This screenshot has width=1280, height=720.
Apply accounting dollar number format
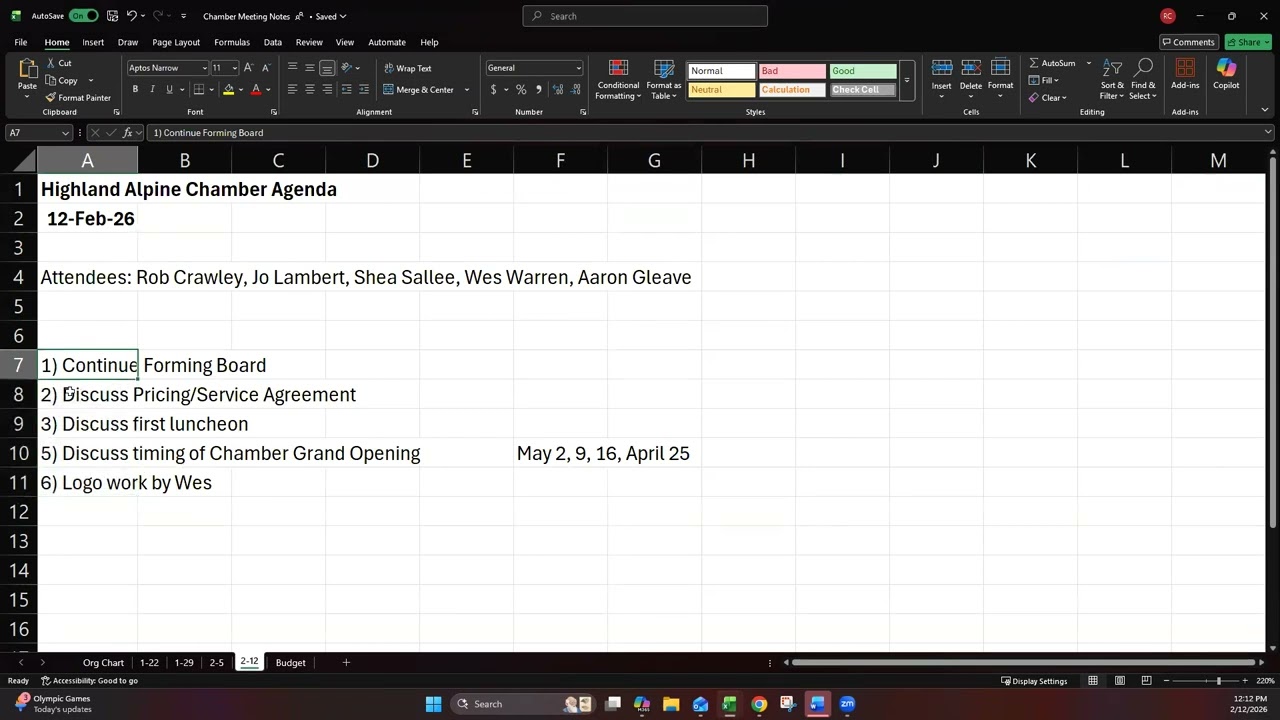coord(493,89)
